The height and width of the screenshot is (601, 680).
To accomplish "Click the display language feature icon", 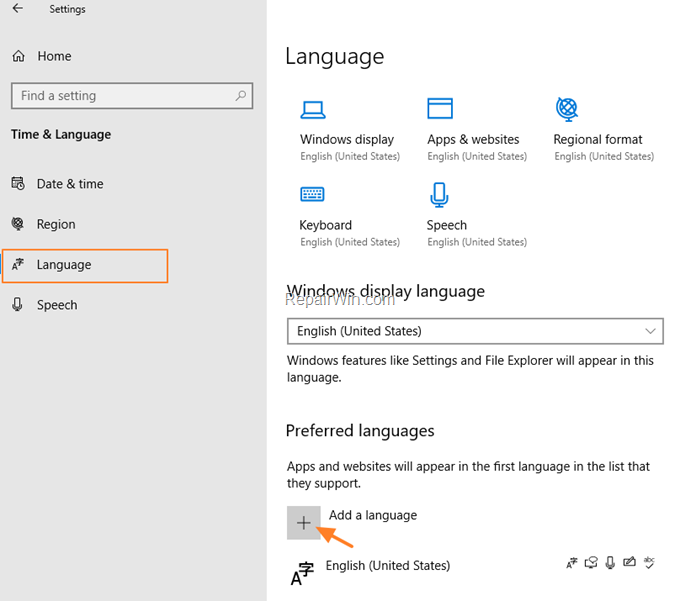I will [x=572, y=563].
